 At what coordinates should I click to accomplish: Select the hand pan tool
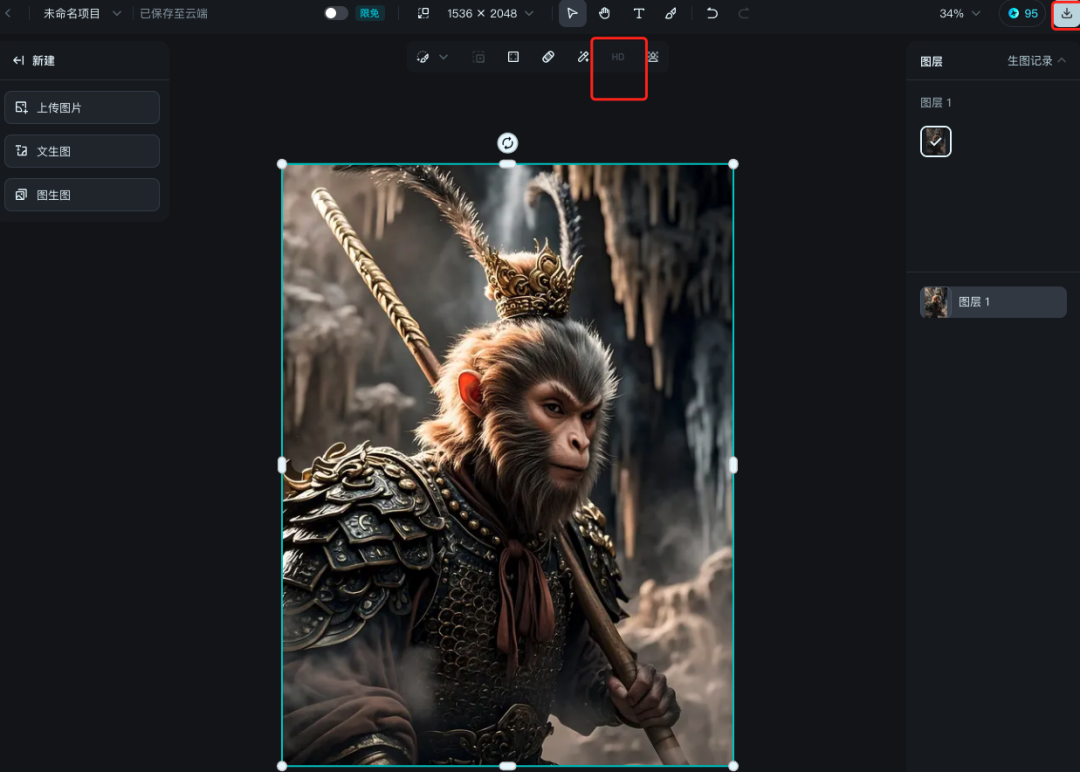[x=605, y=13]
